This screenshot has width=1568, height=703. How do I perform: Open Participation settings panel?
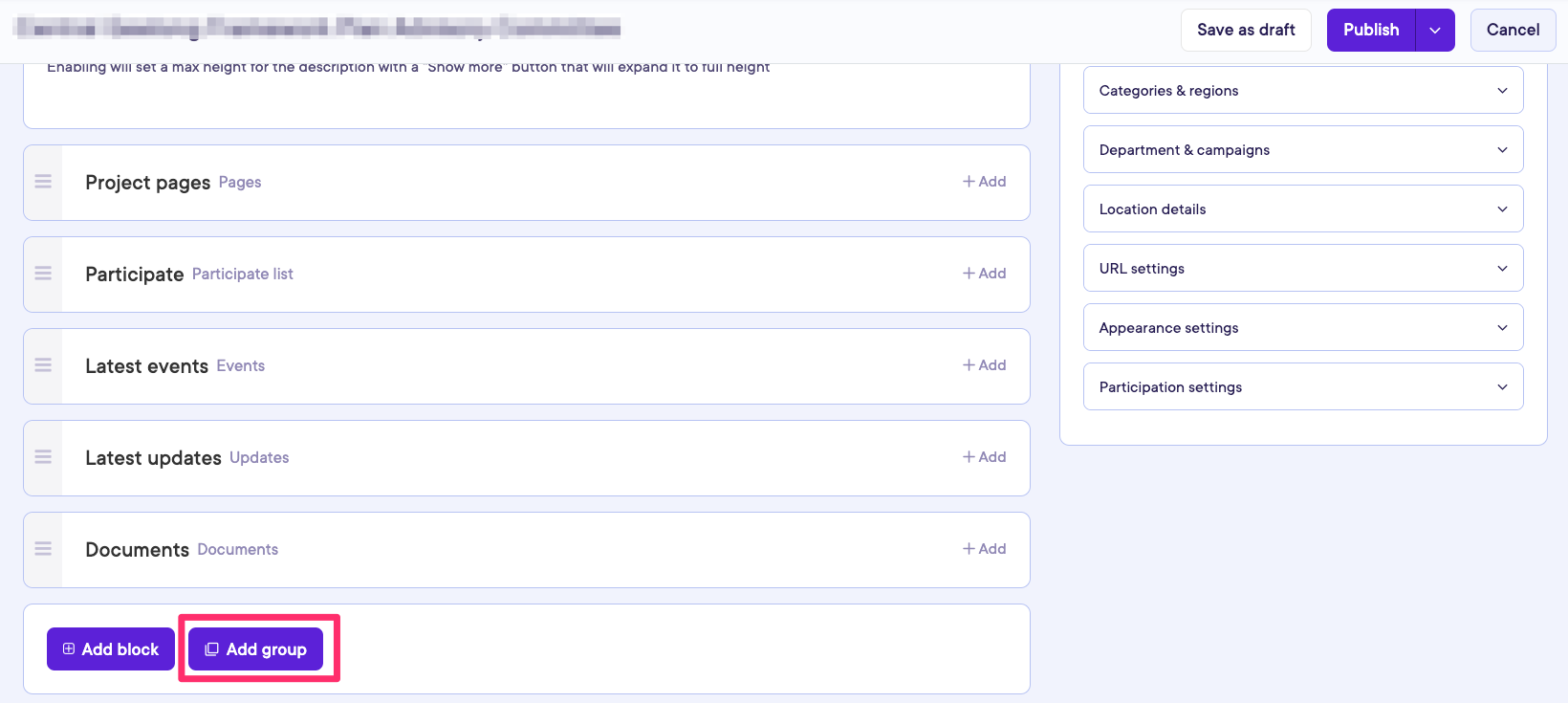click(x=1302, y=387)
